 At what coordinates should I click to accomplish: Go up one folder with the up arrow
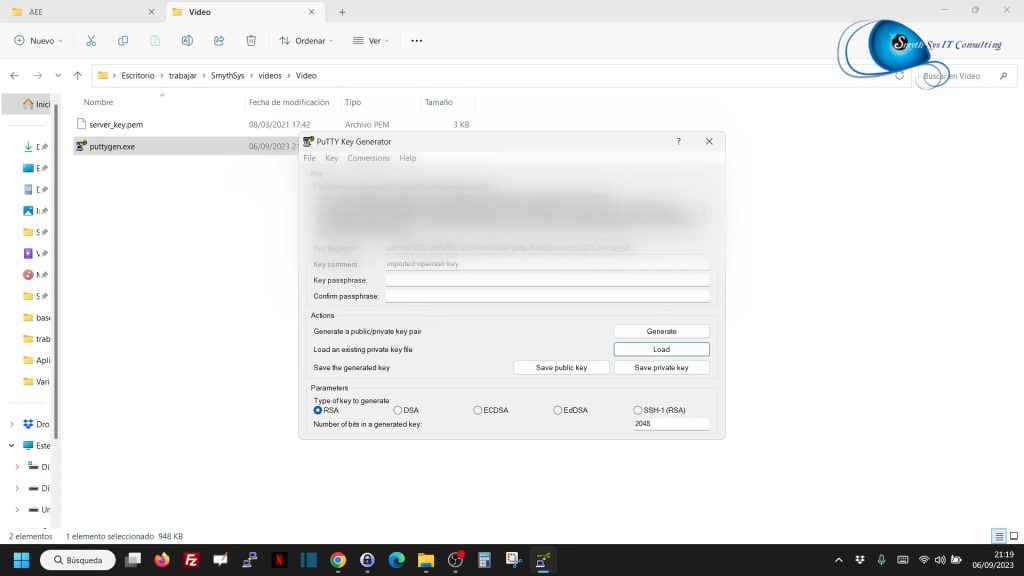(x=78, y=76)
